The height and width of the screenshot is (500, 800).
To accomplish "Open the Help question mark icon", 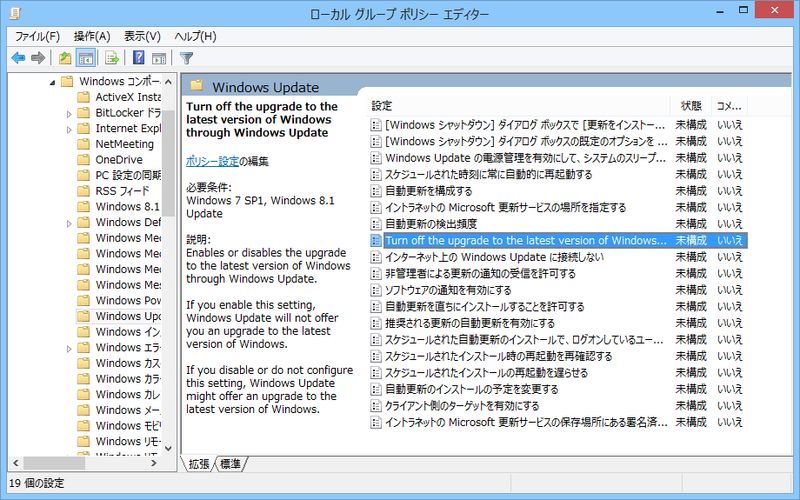I will tap(138, 58).
